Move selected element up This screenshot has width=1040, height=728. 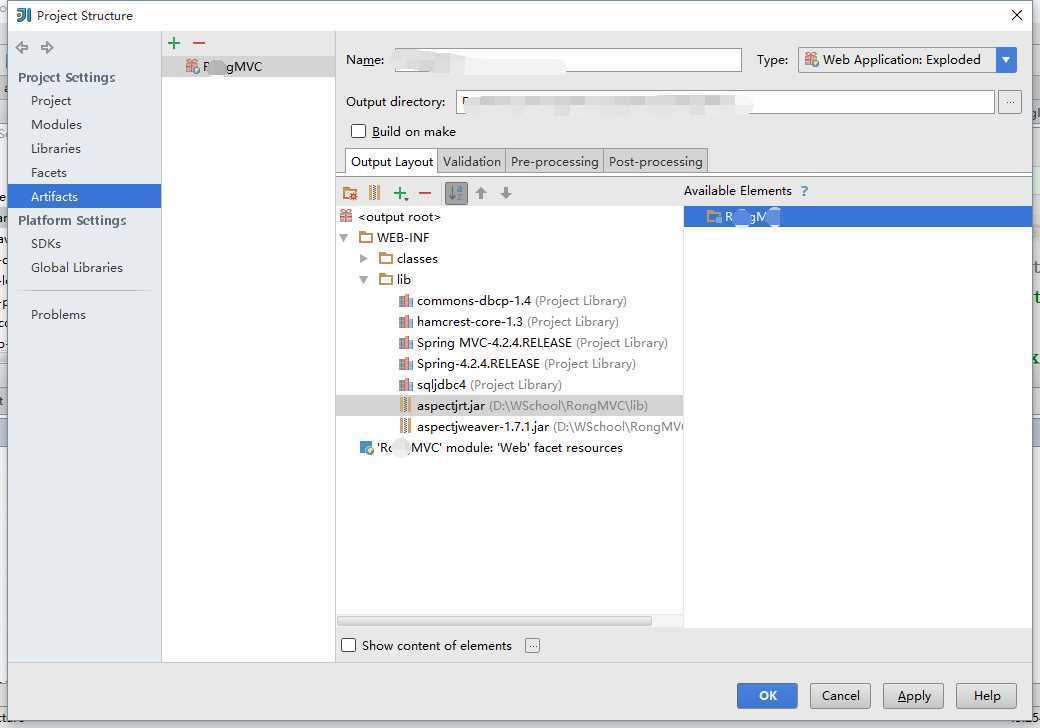tap(481, 193)
